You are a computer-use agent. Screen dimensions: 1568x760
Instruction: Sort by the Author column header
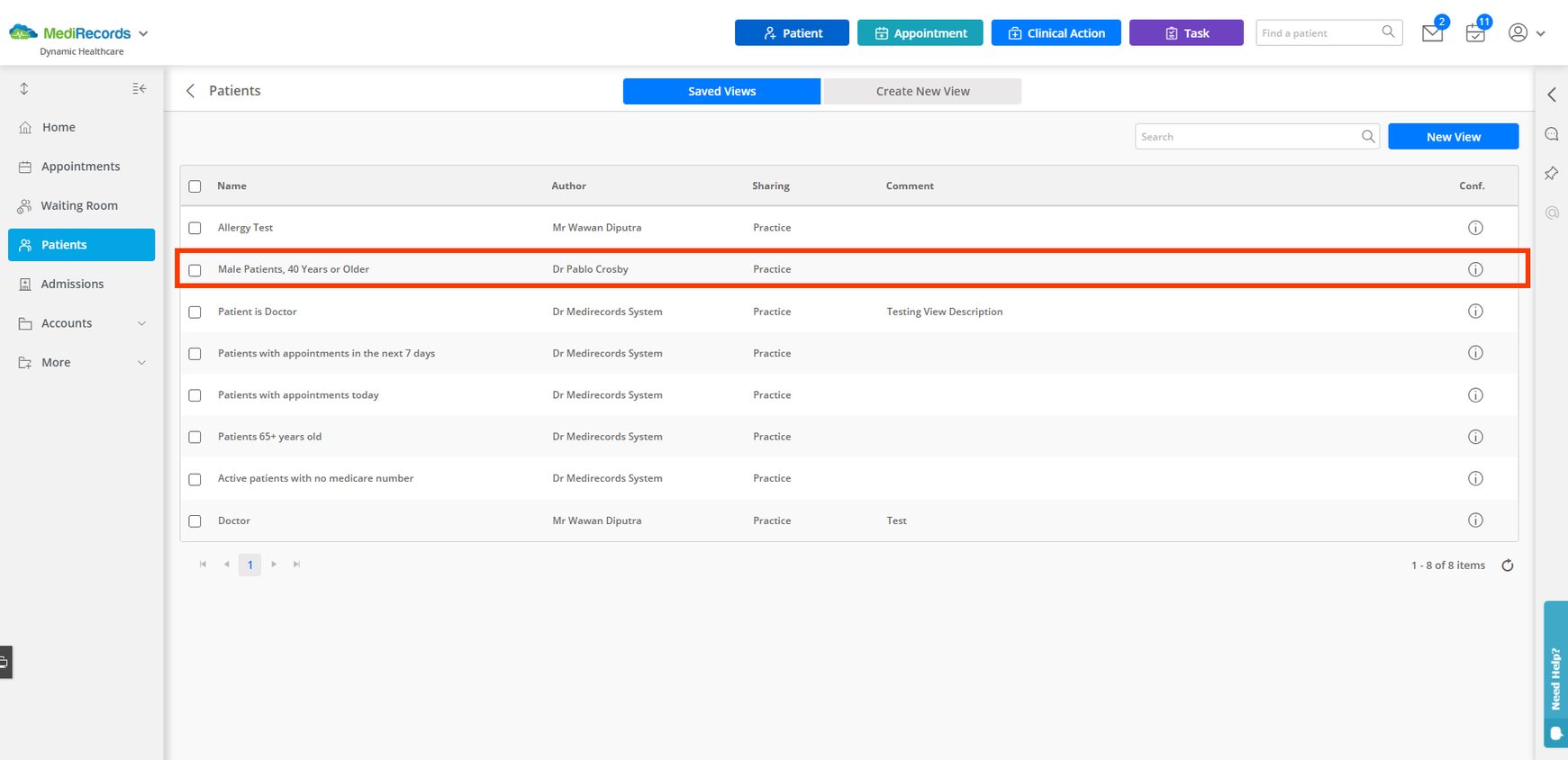pyautogui.click(x=568, y=186)
